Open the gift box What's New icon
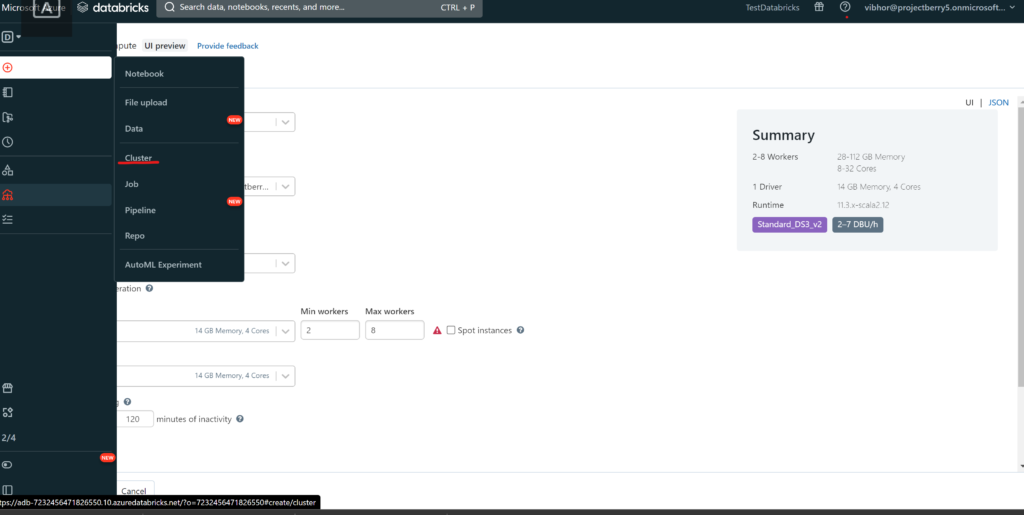 819,7
